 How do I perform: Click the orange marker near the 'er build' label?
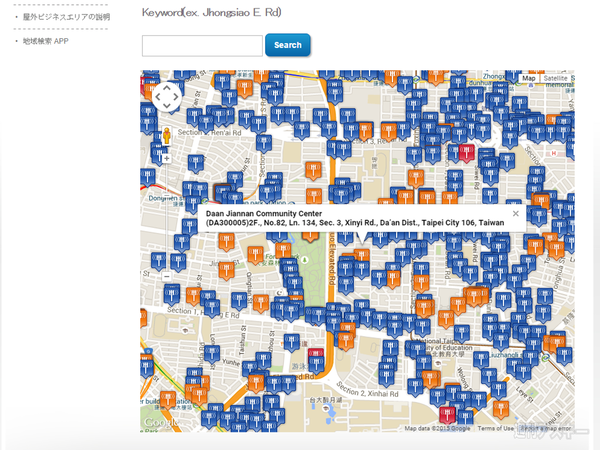168,400
